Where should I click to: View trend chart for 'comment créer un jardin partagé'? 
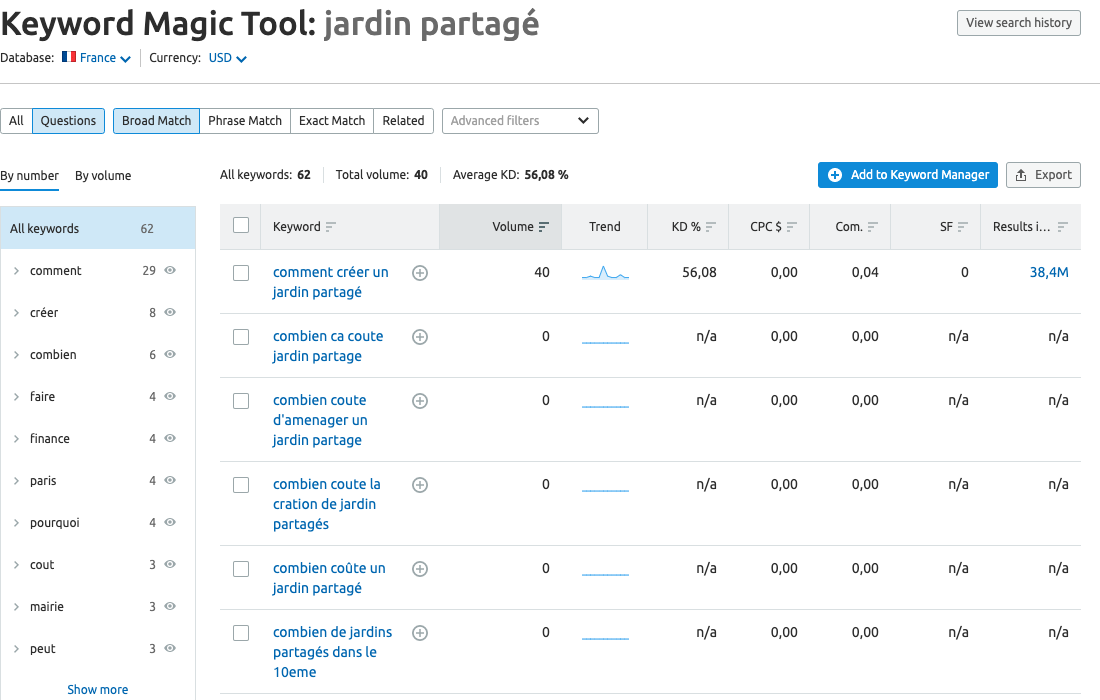605,273
